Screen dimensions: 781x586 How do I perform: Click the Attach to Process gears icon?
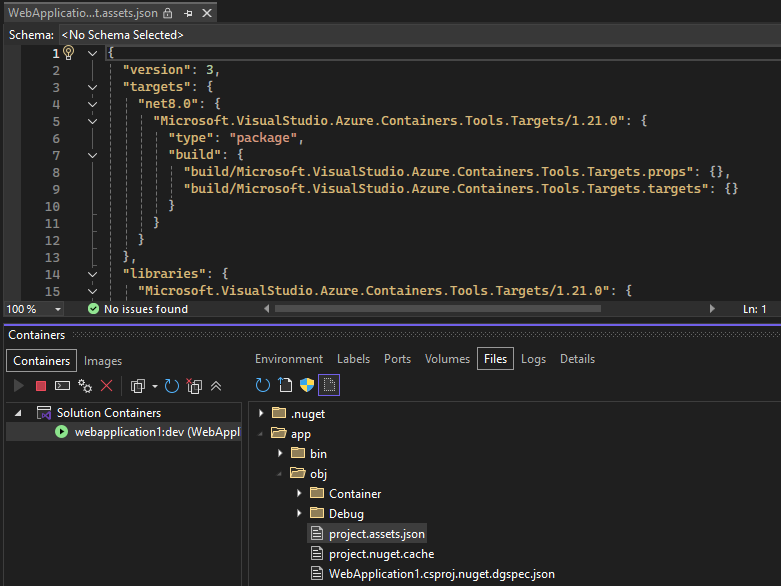pyautogui.click(x=85, y=386)
